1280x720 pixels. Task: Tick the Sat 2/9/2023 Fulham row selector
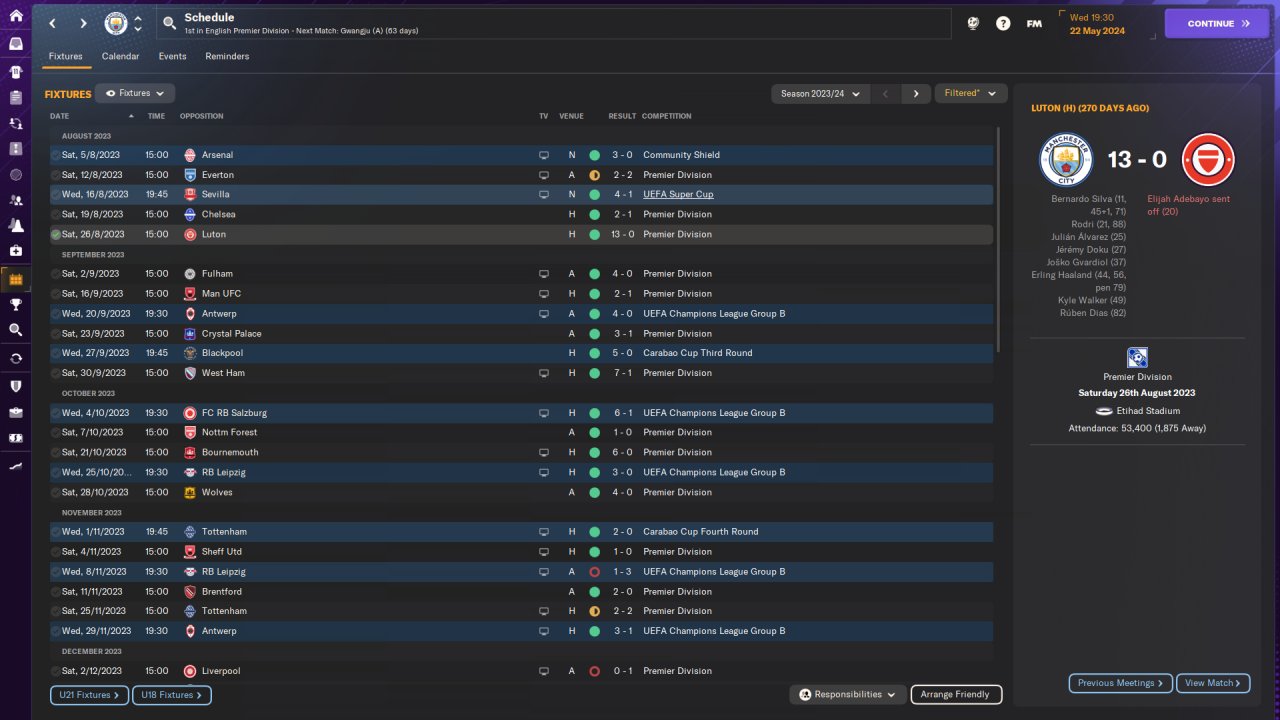tap(56, 274)
